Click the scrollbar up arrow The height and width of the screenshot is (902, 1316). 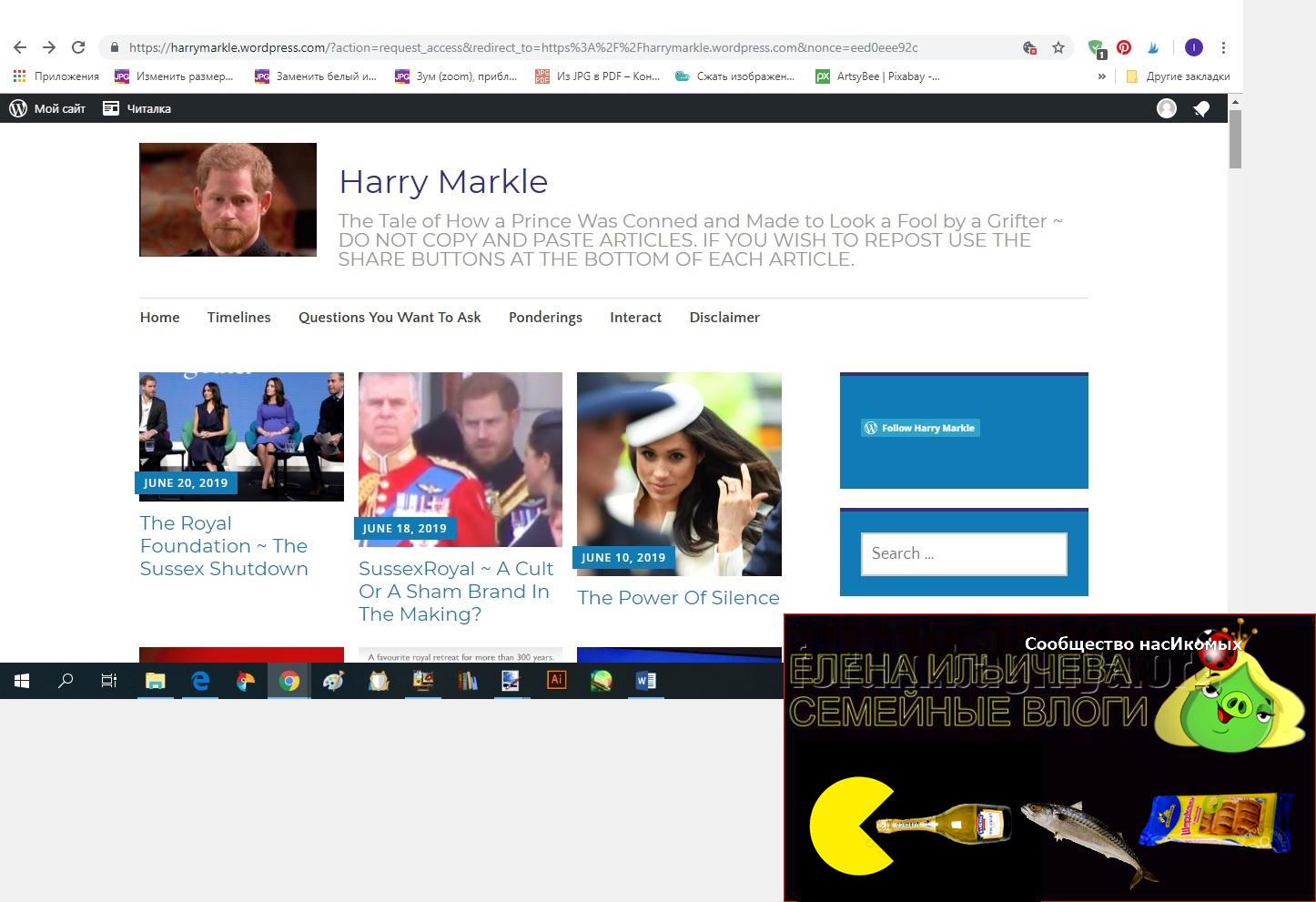point(1235,103)
